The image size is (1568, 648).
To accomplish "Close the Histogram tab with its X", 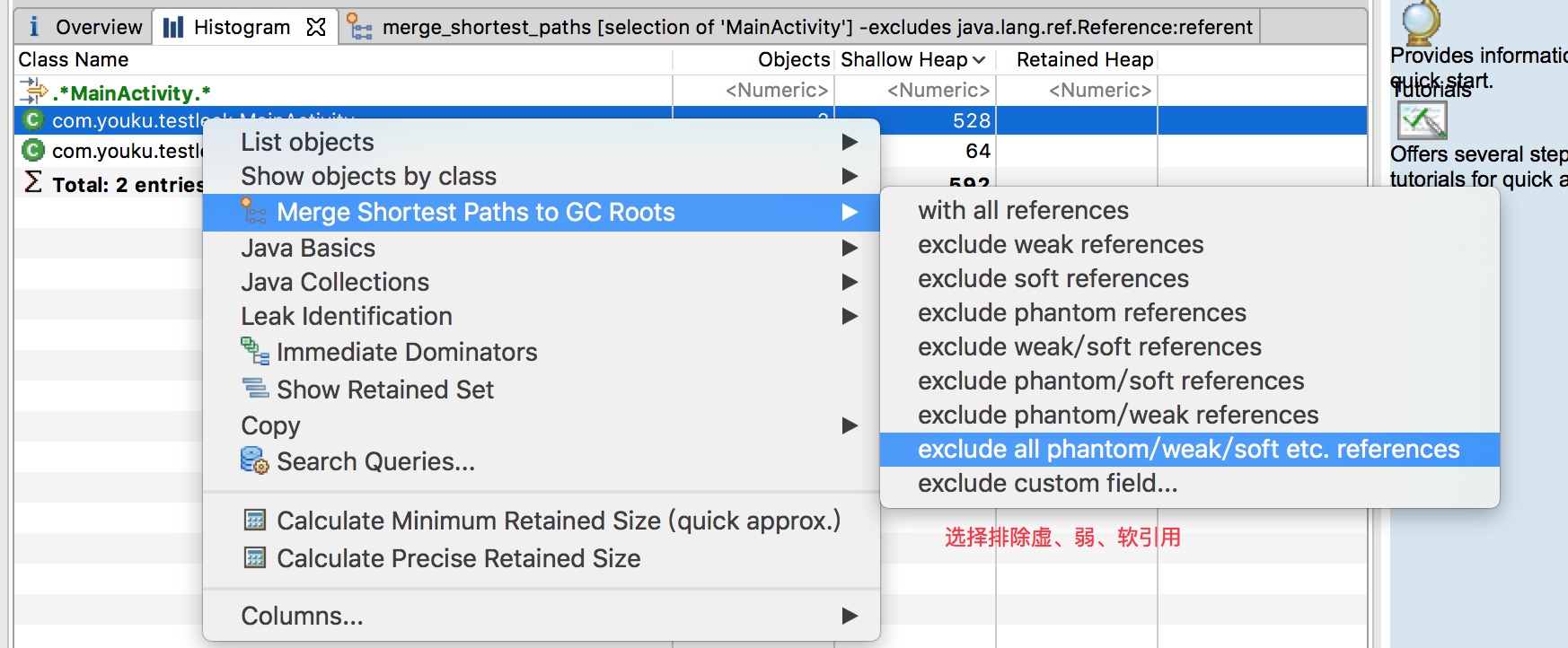I will pos(316,27).
